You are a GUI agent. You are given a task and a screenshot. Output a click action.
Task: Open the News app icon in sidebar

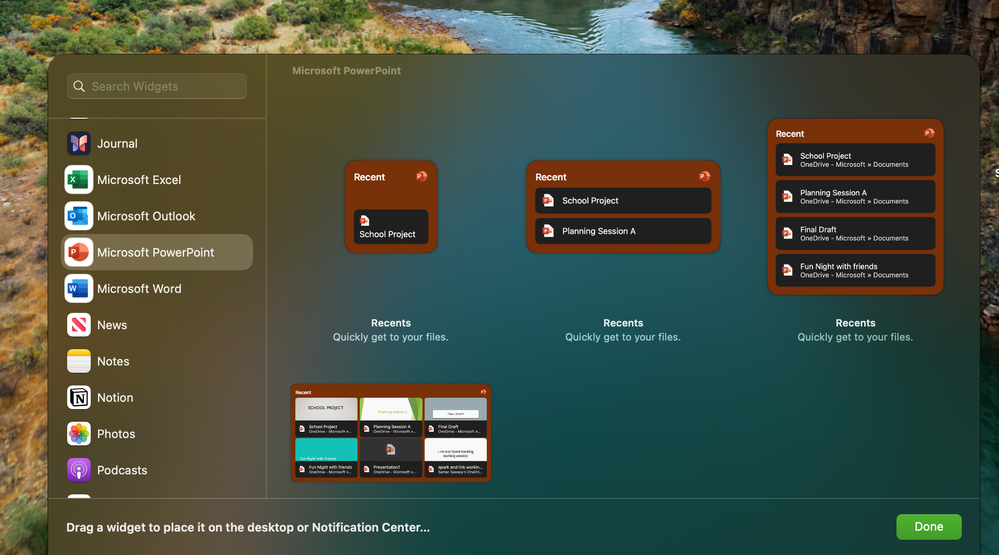(79, 325)
